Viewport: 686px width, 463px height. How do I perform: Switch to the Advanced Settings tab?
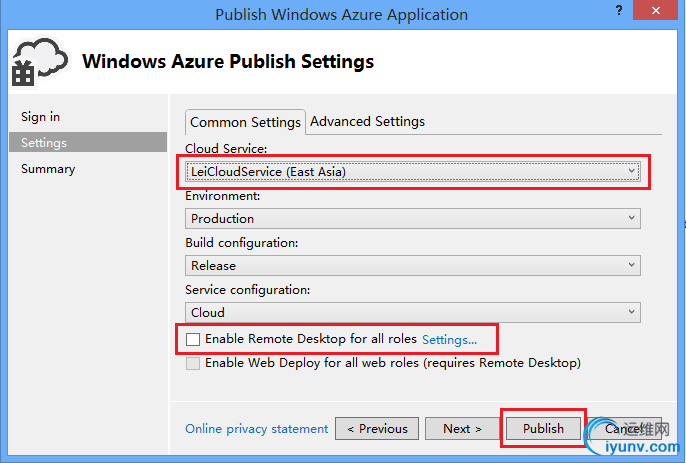click(x=368, y=121)
